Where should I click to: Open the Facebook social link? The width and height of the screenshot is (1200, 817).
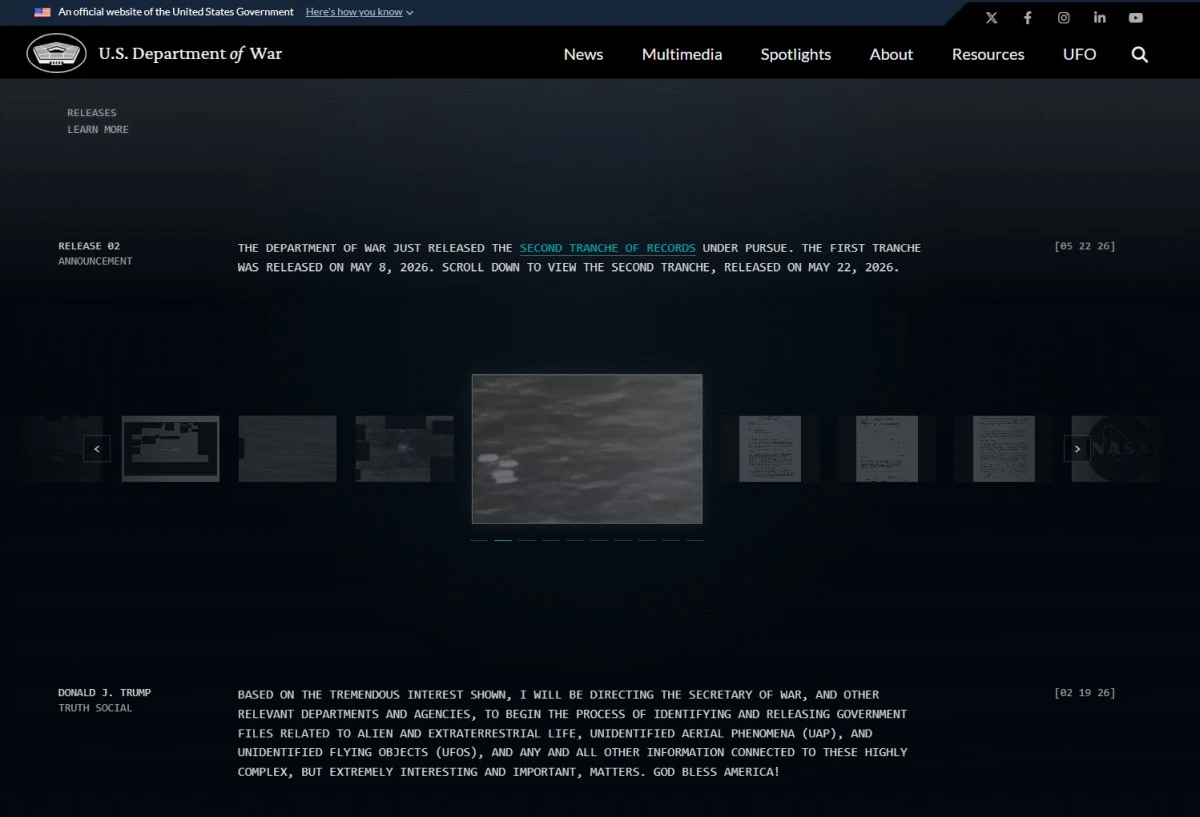point(1027,18)
